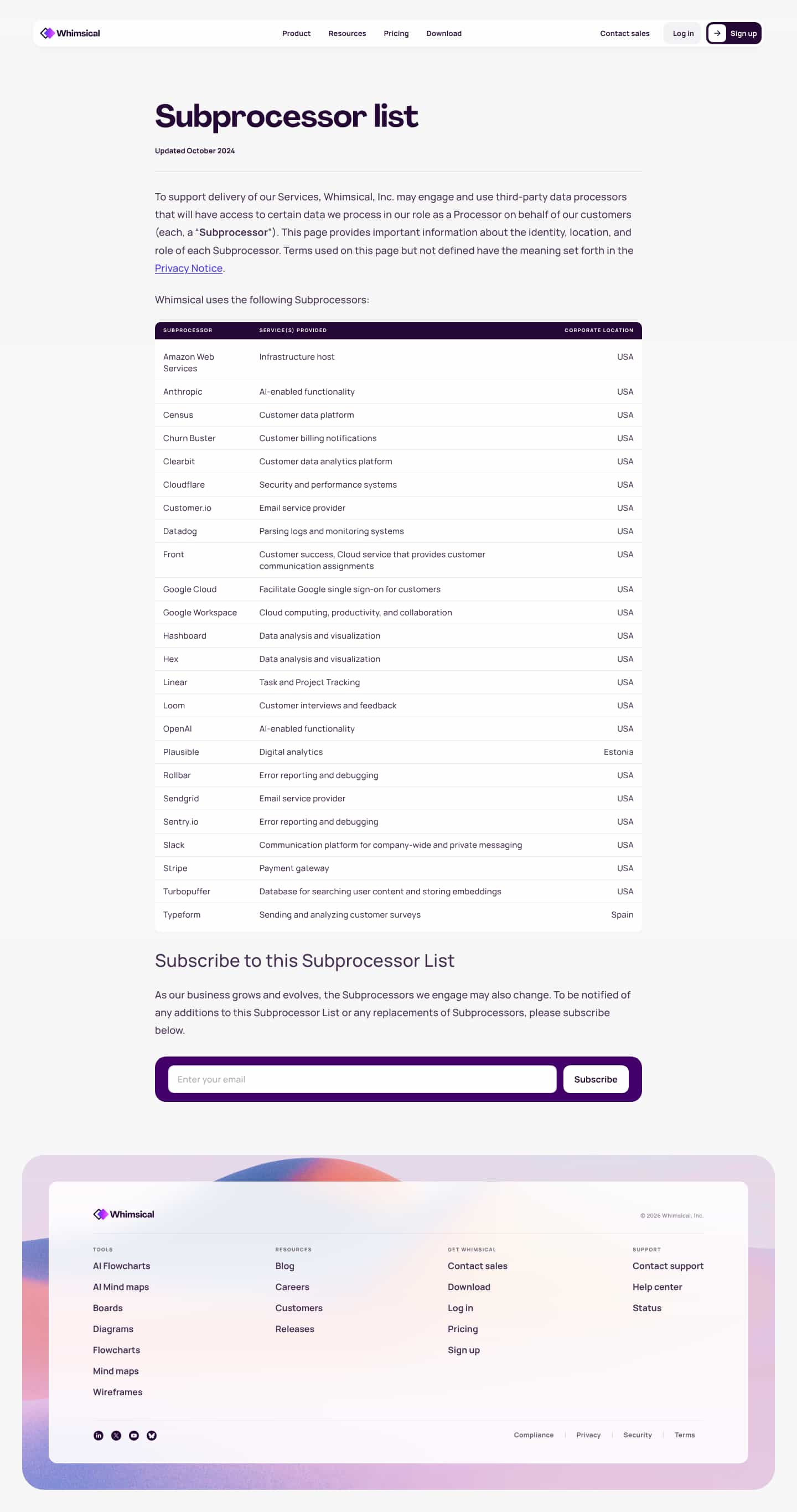
Task: Open the Product menu in navigation
Action: pos(296,33)
